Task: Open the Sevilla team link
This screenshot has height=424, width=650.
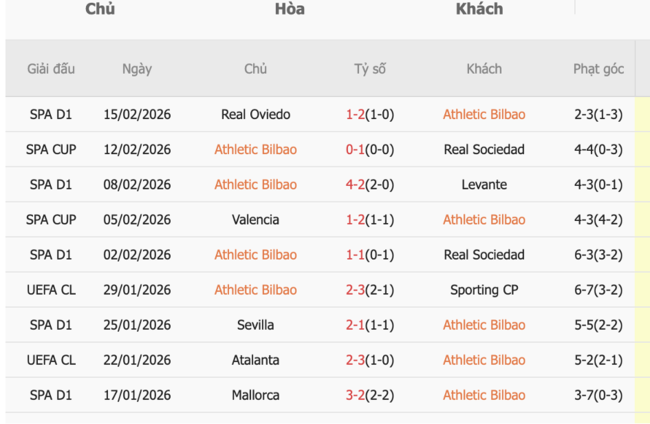Action: [x=255, y=325]
